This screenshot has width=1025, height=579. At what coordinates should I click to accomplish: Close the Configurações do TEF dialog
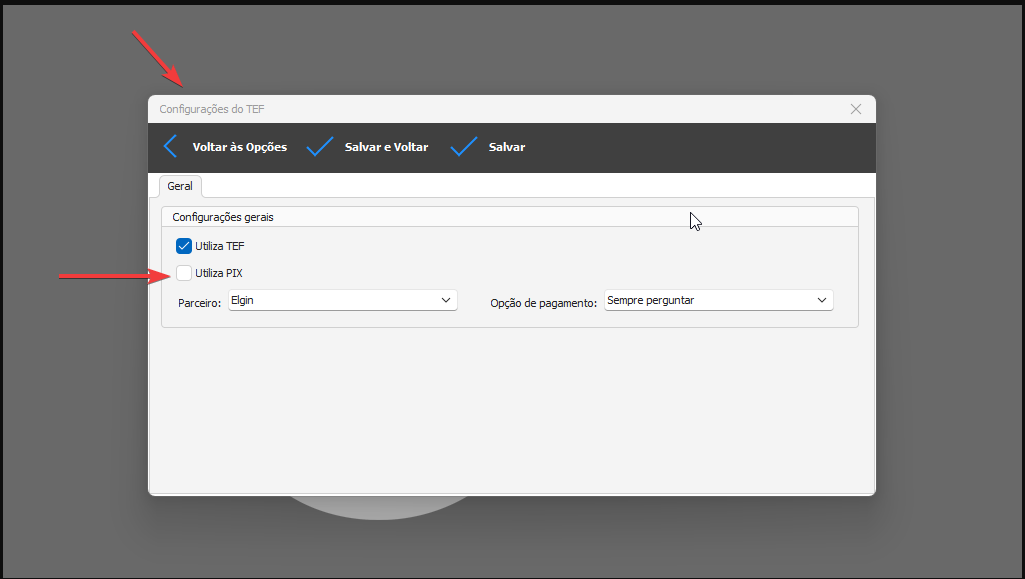click(855, 109)
